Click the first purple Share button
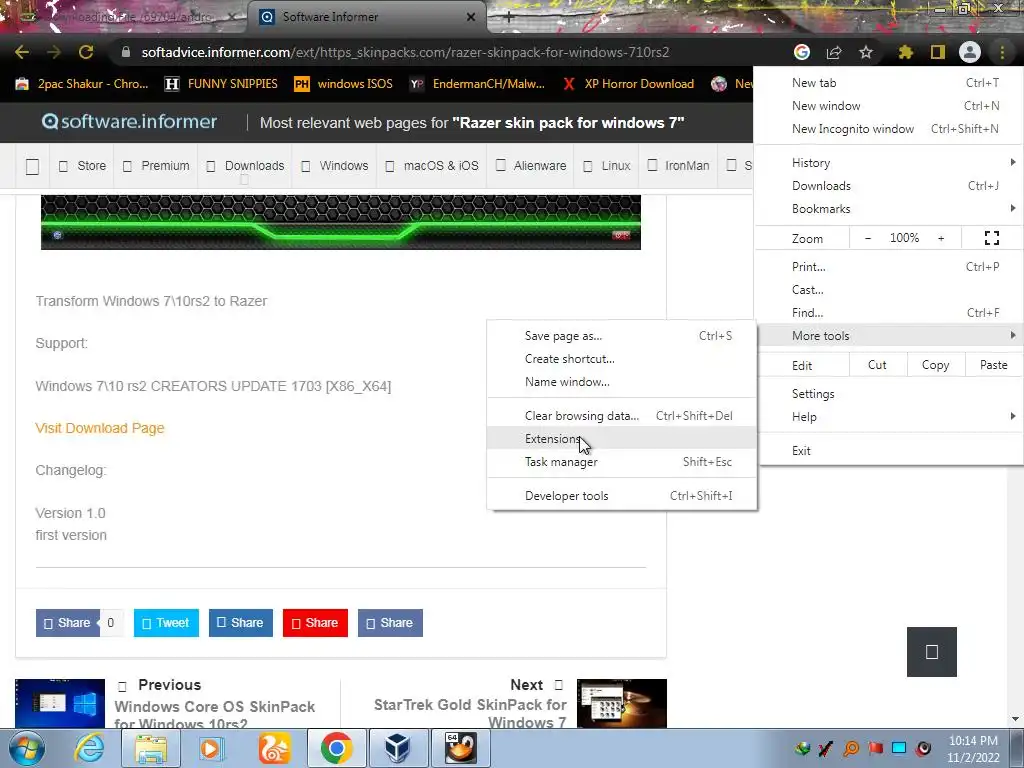 (67, 623)
